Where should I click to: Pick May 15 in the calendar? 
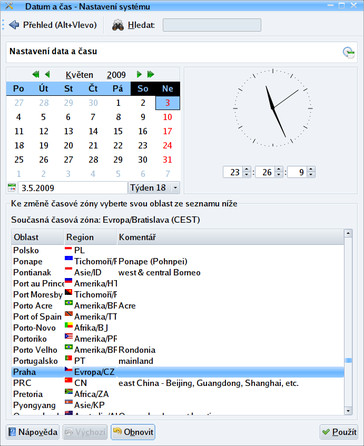point(118,131)
